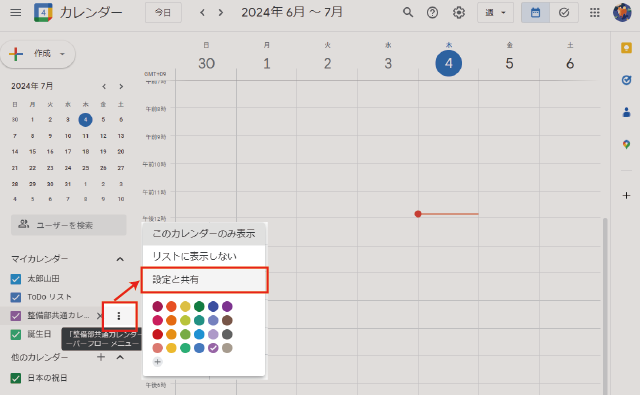Pick the dark green color swatch
Viewport: 640px width, 395px height.
[x=199, y=306]
